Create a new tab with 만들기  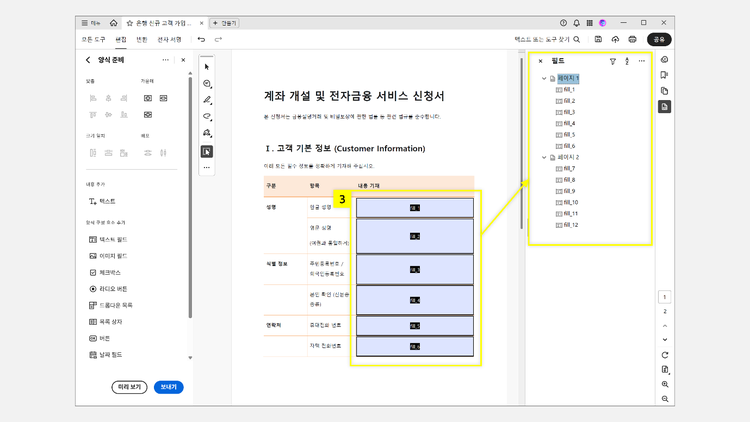pyautogui.click(x=225, y=23)
